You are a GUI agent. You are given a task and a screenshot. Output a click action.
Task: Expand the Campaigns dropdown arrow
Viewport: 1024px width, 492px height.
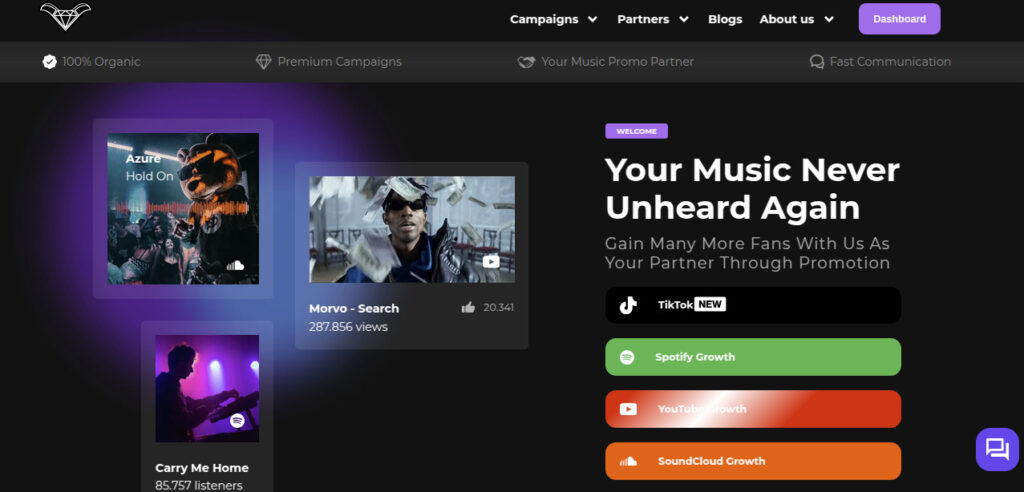tap(592, 20)
